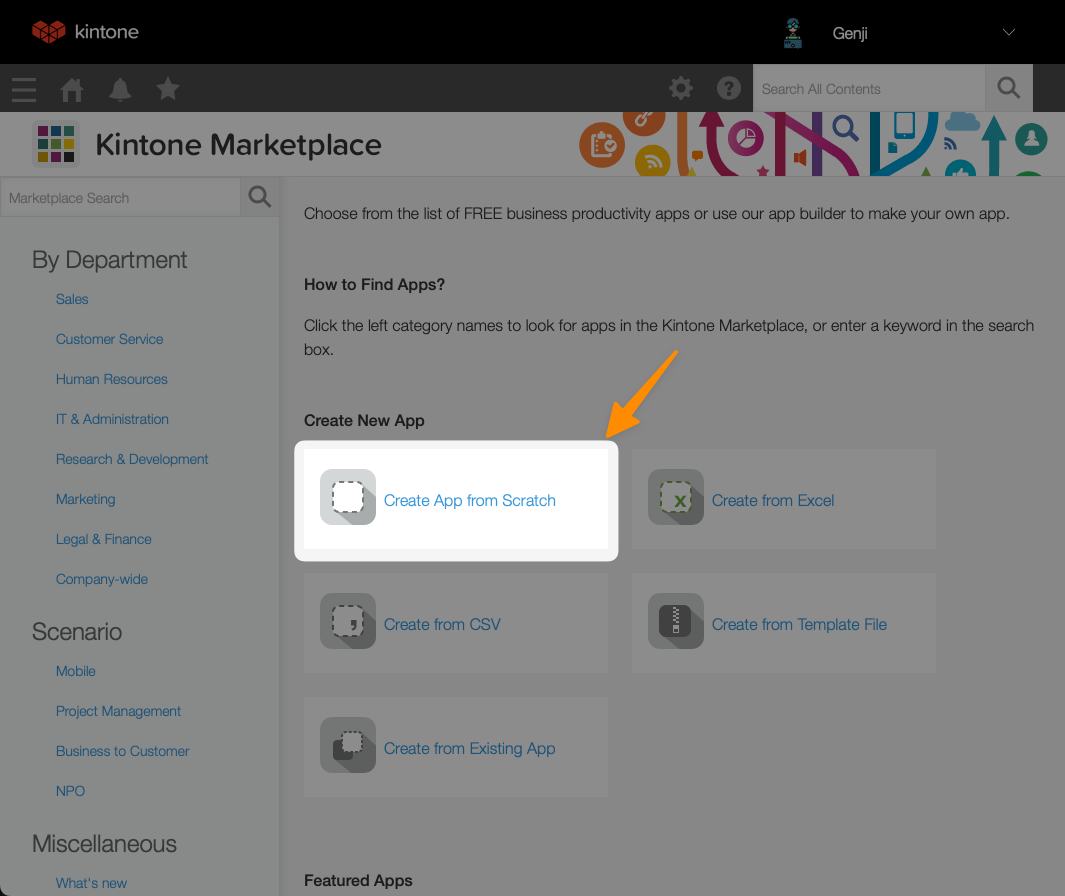This screenshot has width=1065, height=896.
Task: Click the By Department heading
Action: click(109, 259)
